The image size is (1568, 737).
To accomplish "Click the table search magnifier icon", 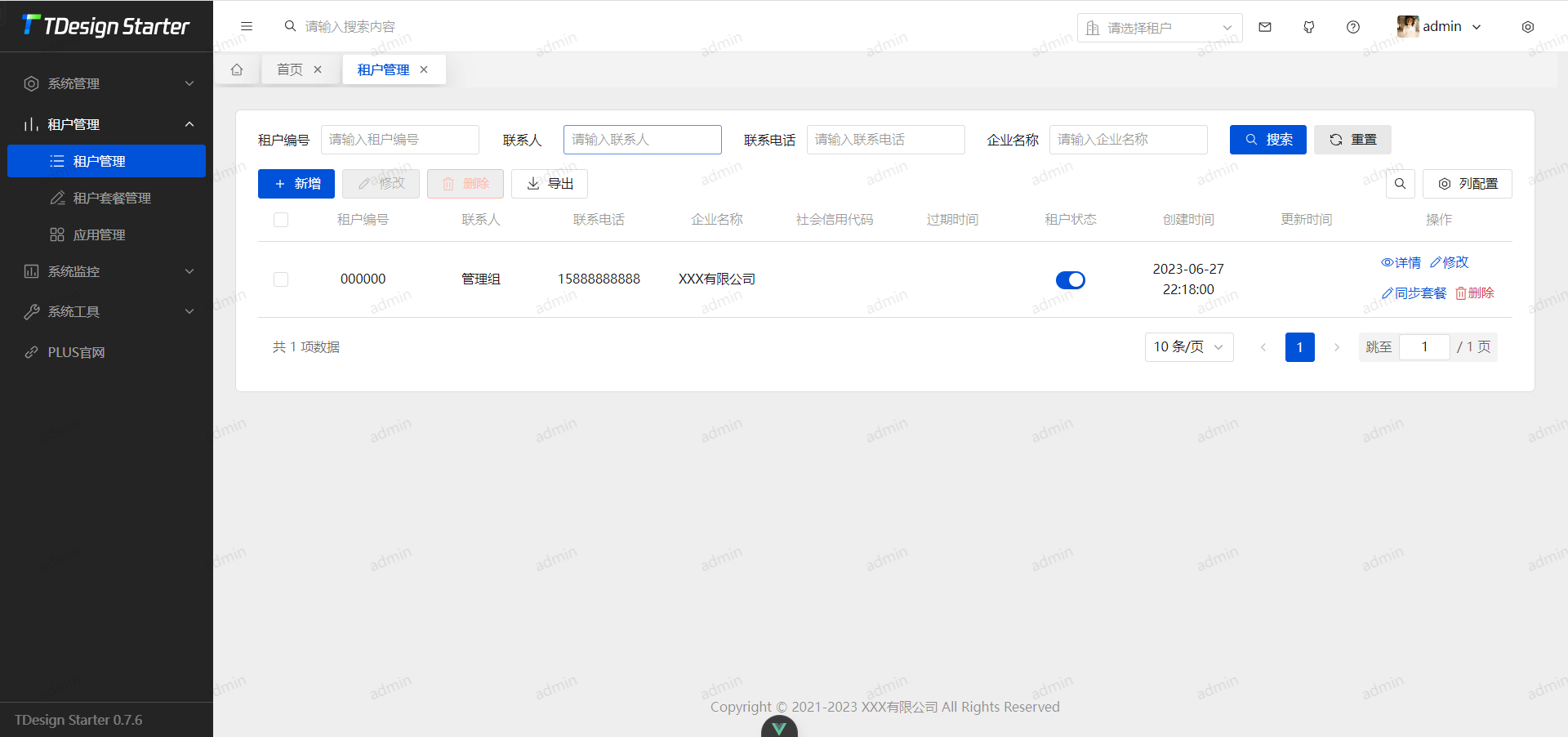I will [1400, 184].
